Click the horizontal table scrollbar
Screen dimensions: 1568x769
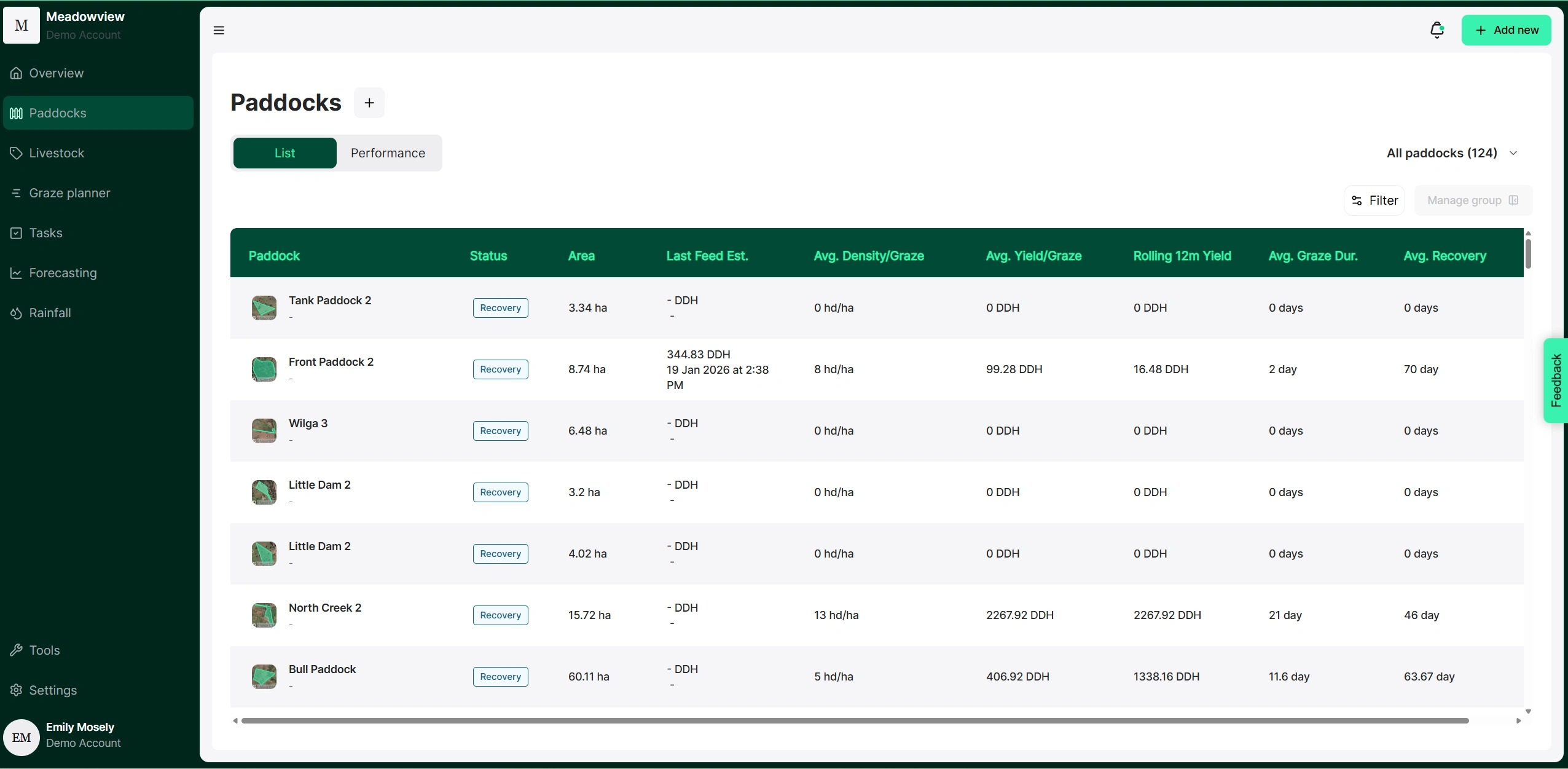pyautogui.click(x=854, y=720)
